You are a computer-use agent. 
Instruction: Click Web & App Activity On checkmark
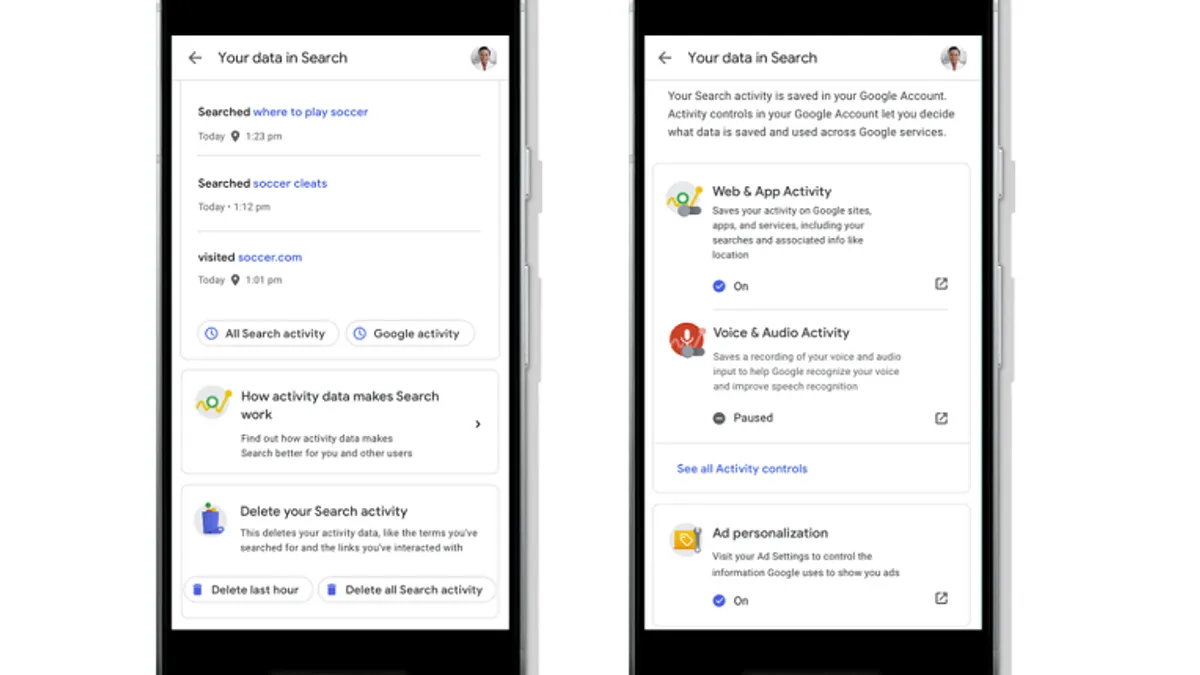coord(719,286)
